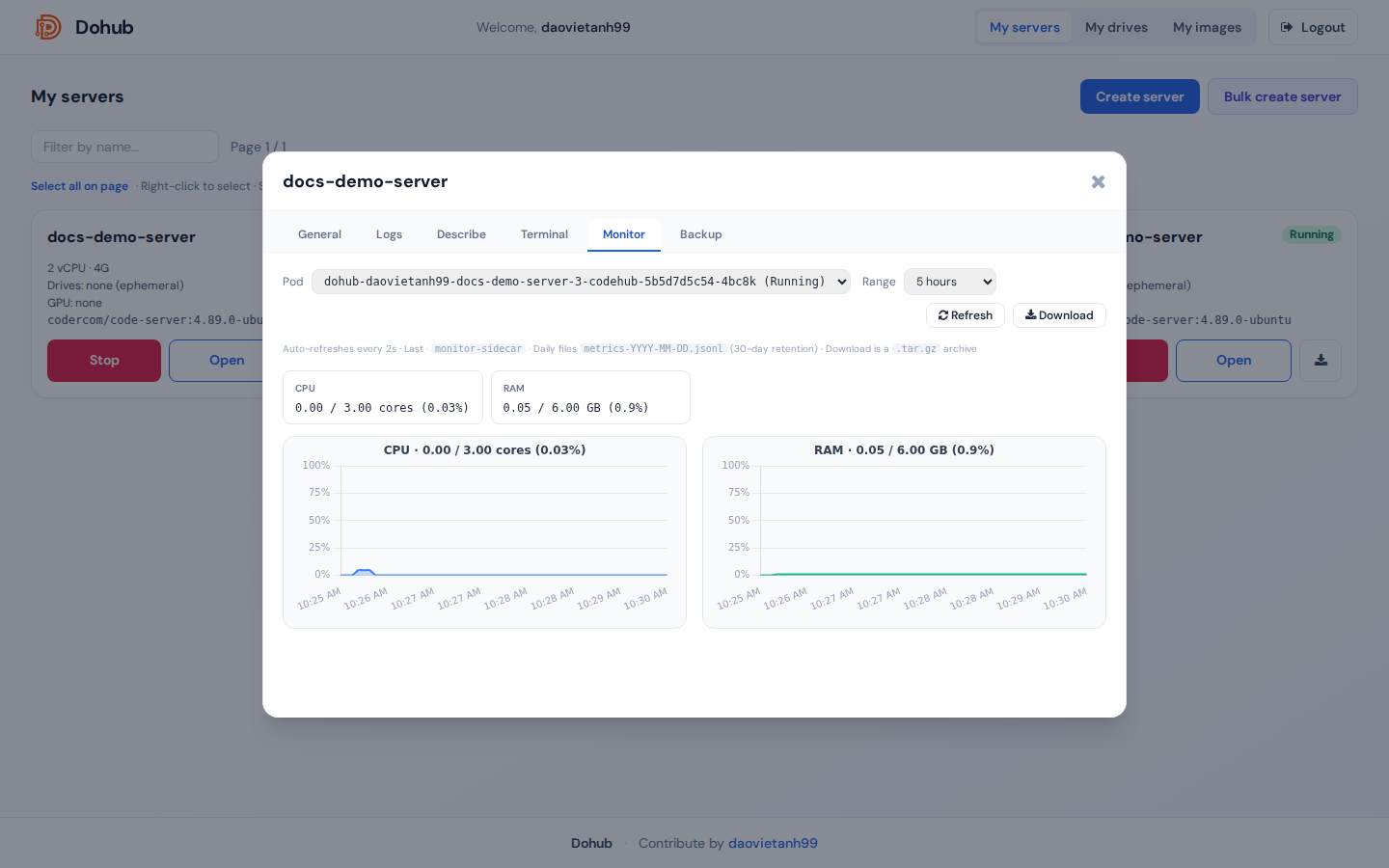Click the server card download icon
This screenshot has width=1389, height=868.
(1321, 361)
